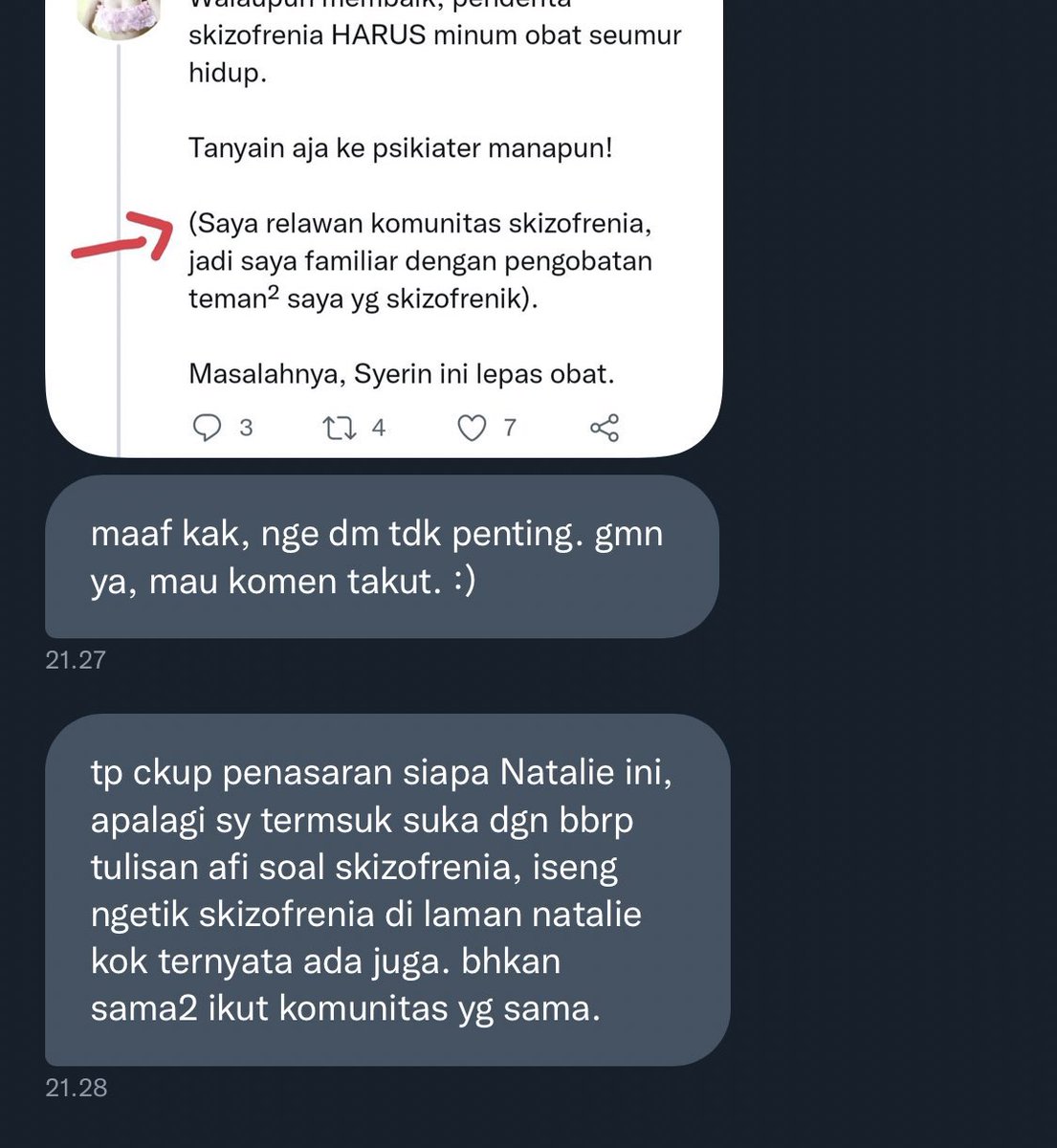Image resolution: width=1057 pixels, height=1148 pixels.
Task: Tap the 21.27 message timestamp
Action: [x=76, y=659]
